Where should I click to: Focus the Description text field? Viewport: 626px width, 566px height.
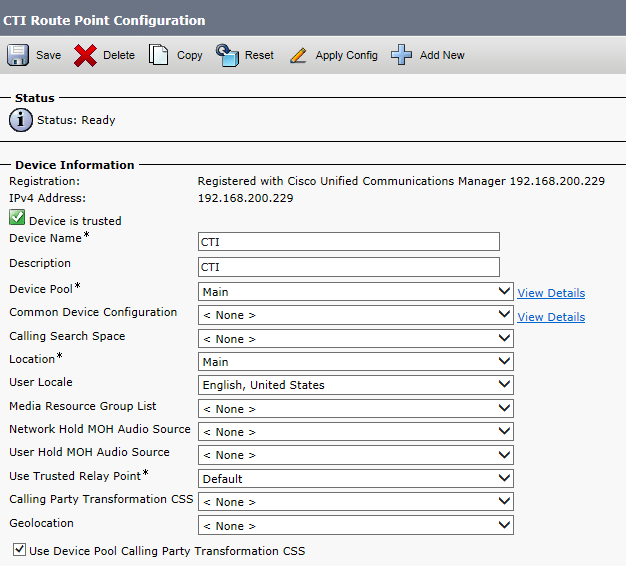coord(348,267)
